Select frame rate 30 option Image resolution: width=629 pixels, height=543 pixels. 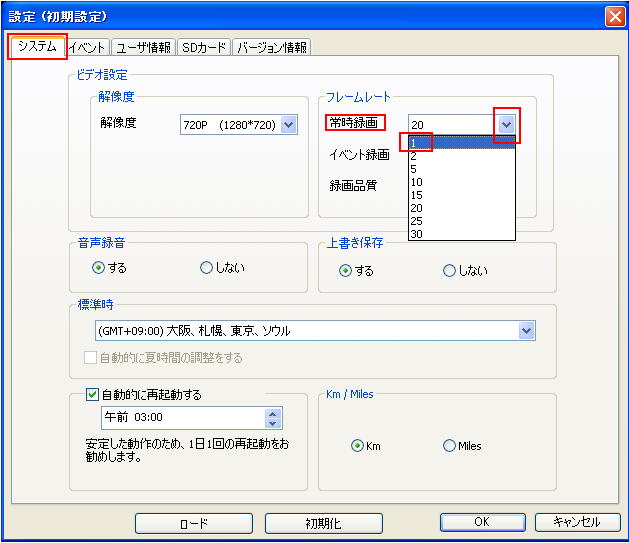pyautogui.click(x=462, y=234)
